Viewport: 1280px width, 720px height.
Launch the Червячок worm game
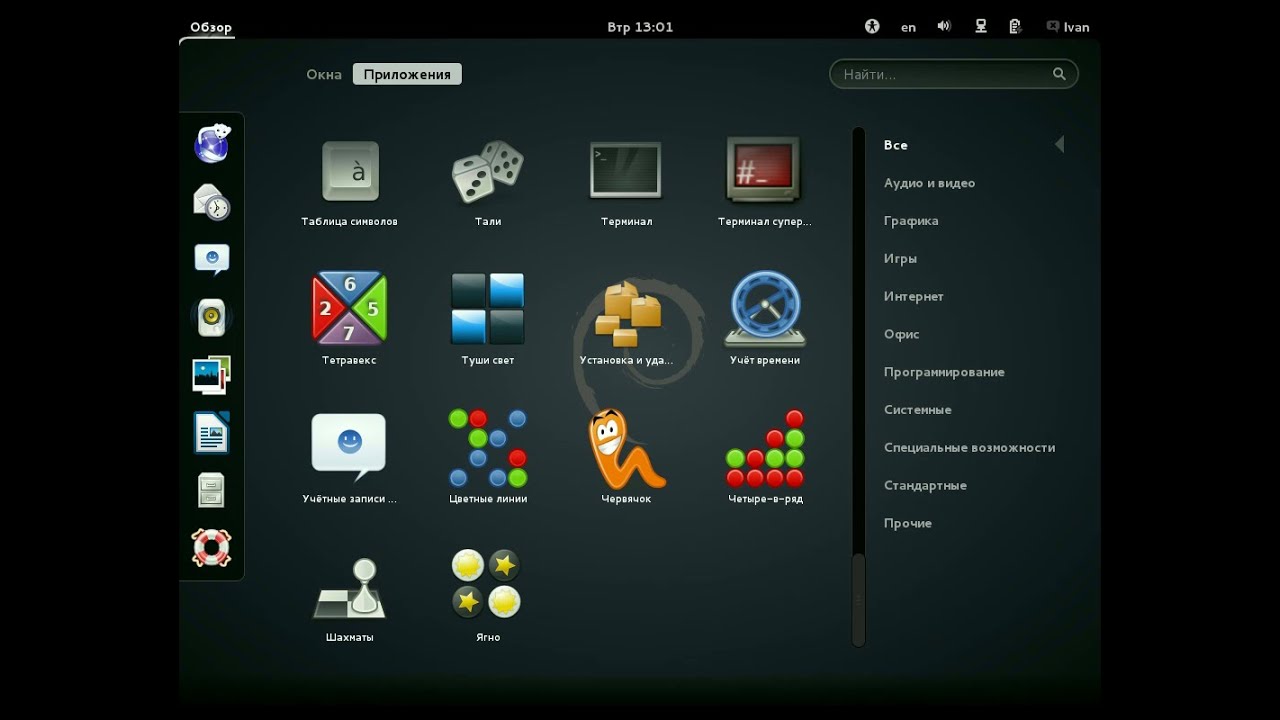pyautogui.click(x=626, y=458)
